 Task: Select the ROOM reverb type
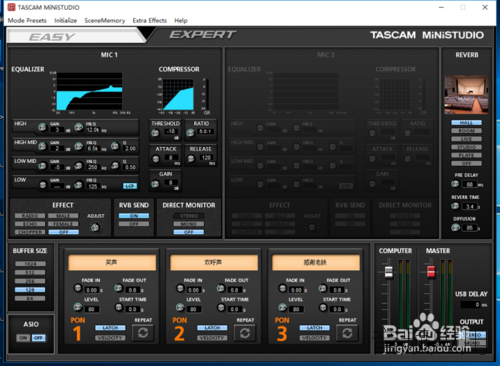(466, 131)
